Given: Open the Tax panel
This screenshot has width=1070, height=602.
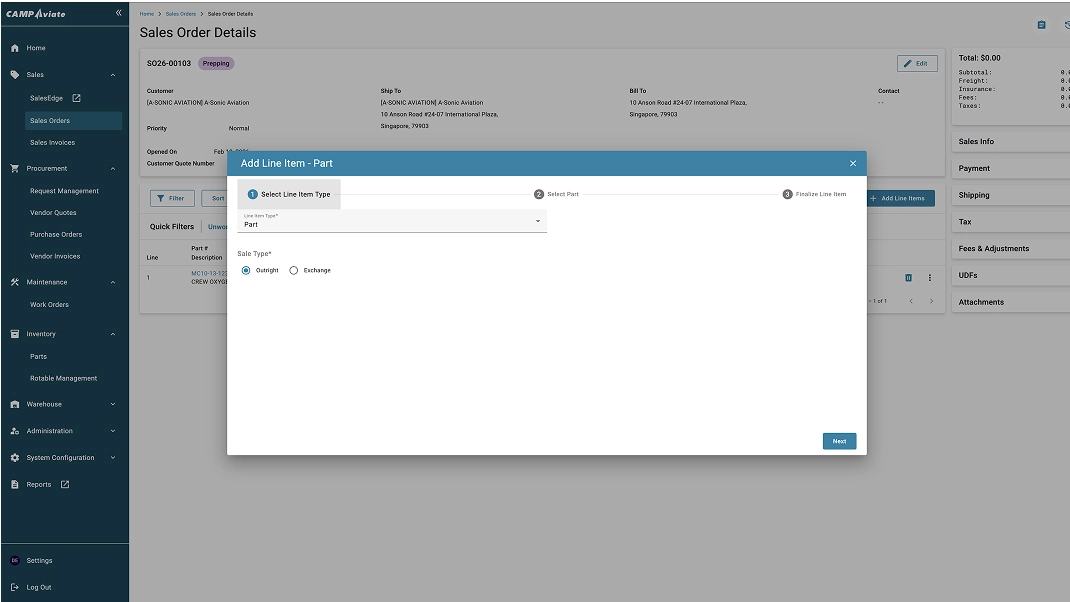Looking at the screenshot, I should (x=1011, y=222).
